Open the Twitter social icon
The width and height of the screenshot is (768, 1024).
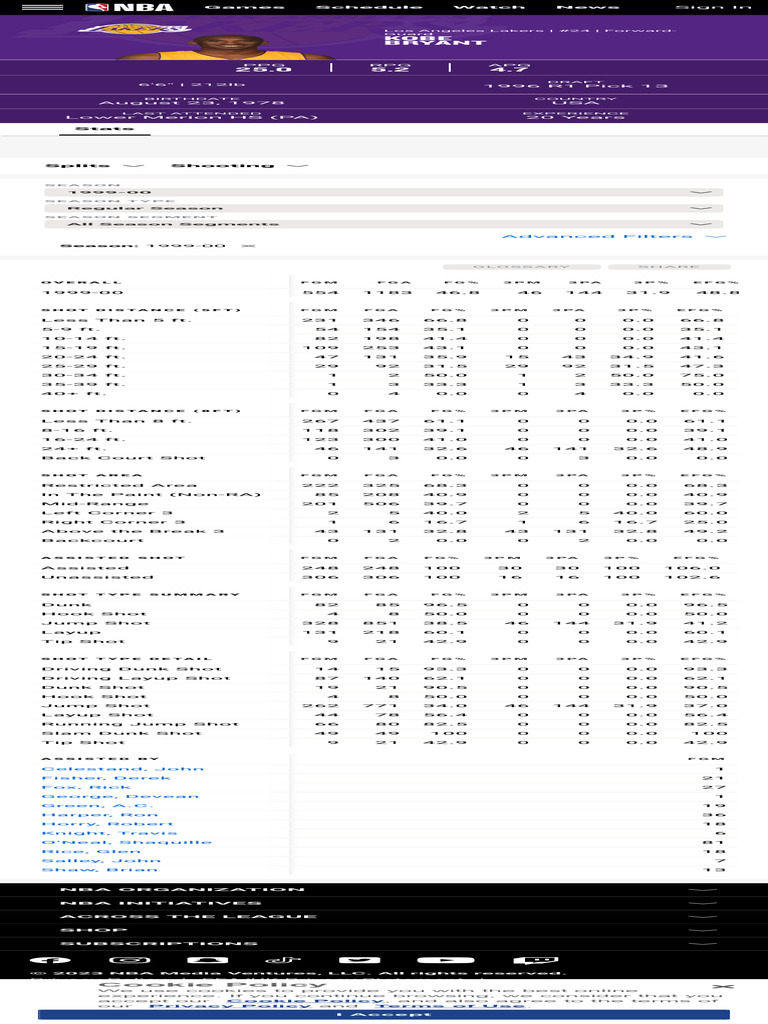coord(359,960)
